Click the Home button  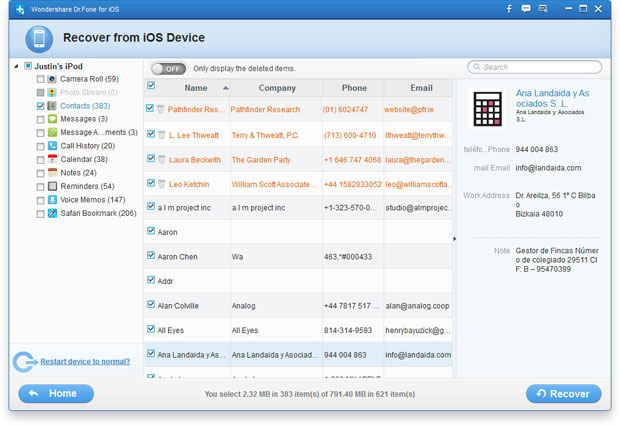(x=56, y=393)
